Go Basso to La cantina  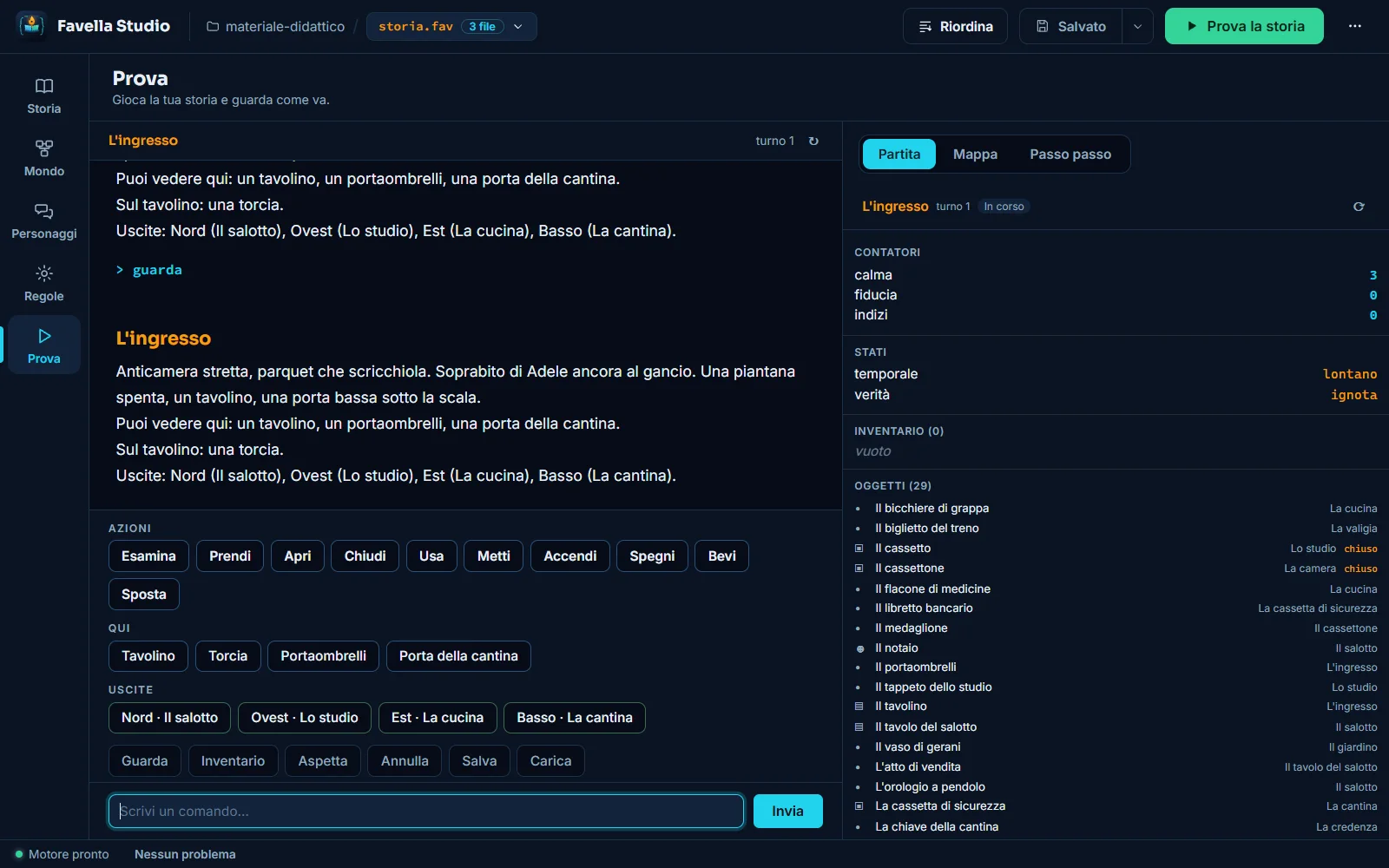(575, 717)
